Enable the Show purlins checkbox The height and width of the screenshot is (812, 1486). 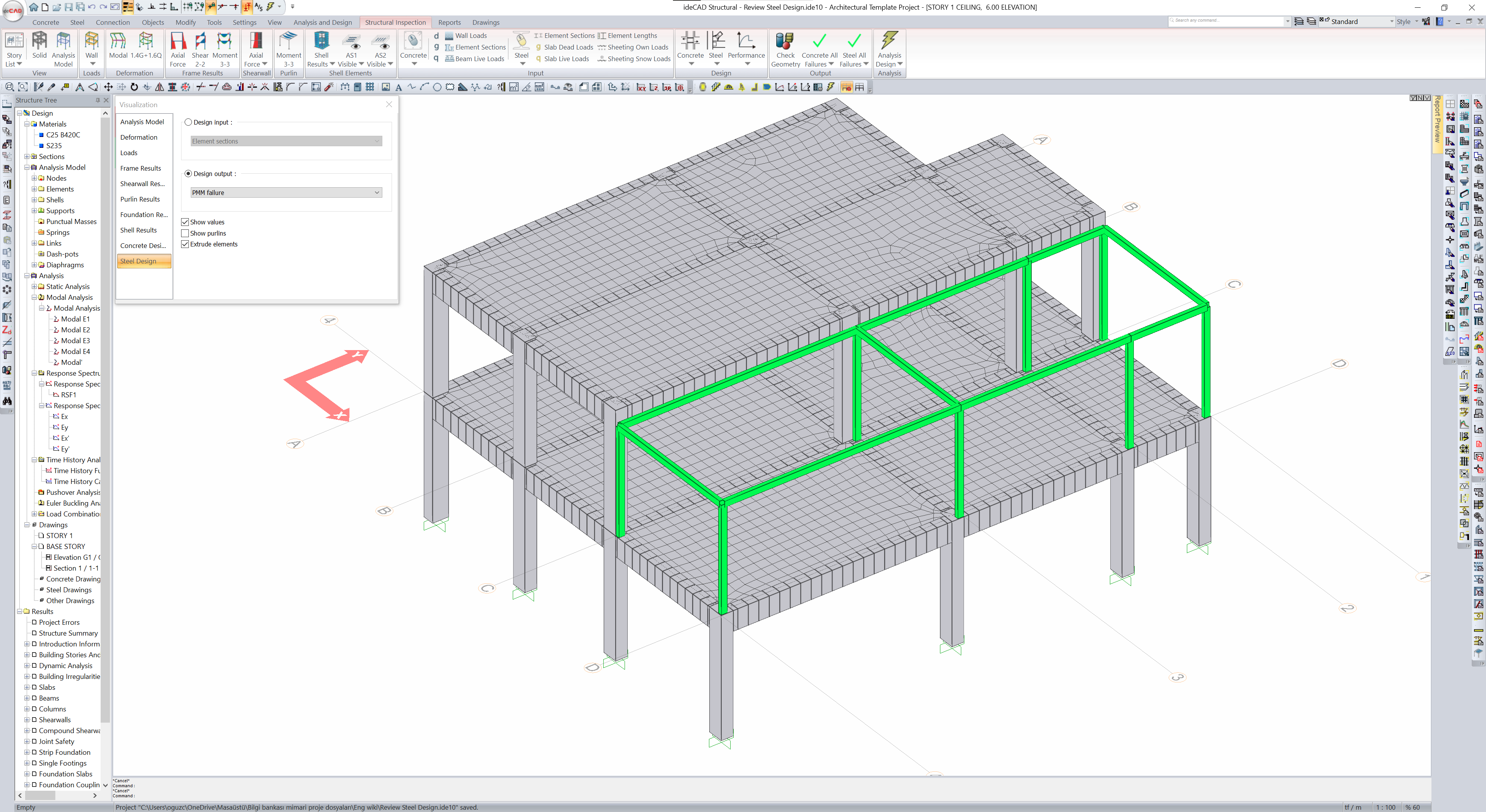pyautogui.click(x=185, y=233)
